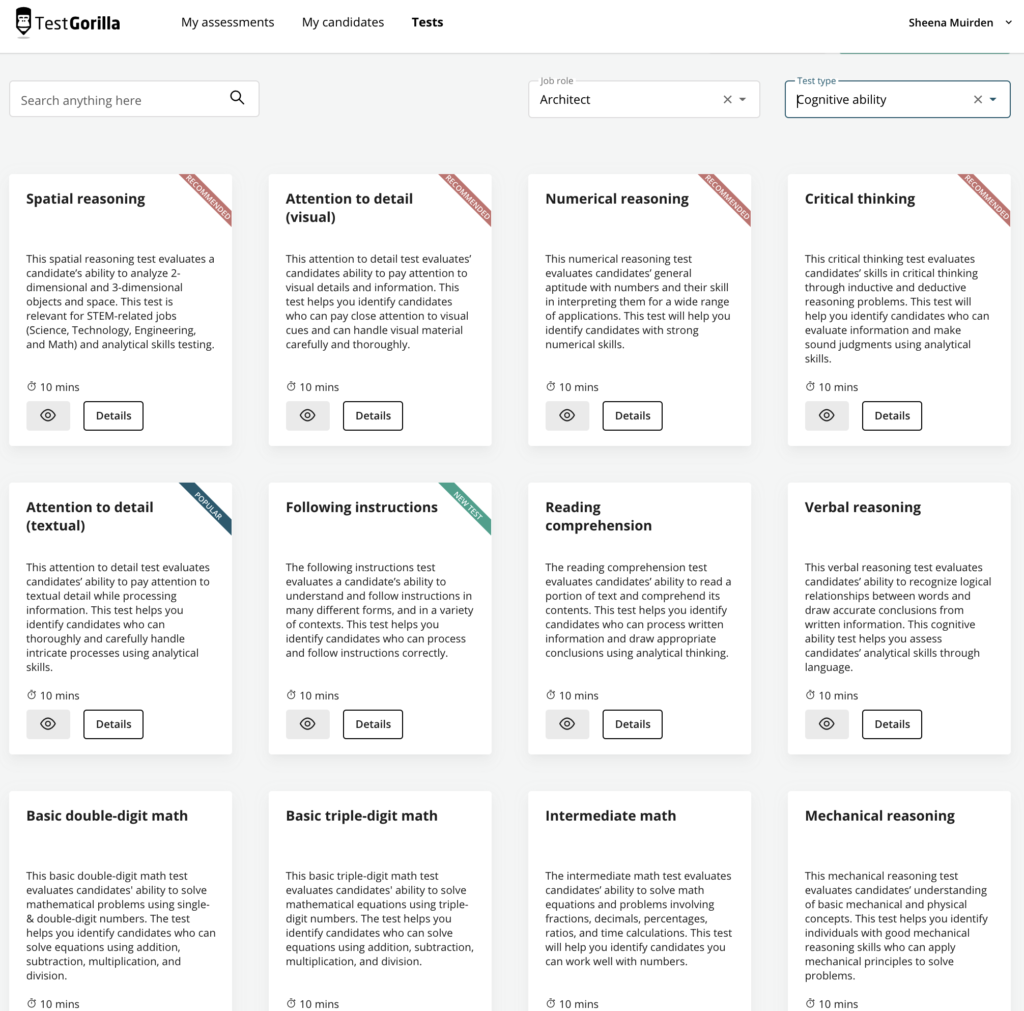Expand the Job role dropdown arrow

pyautogui.click(x=743, y=99)
